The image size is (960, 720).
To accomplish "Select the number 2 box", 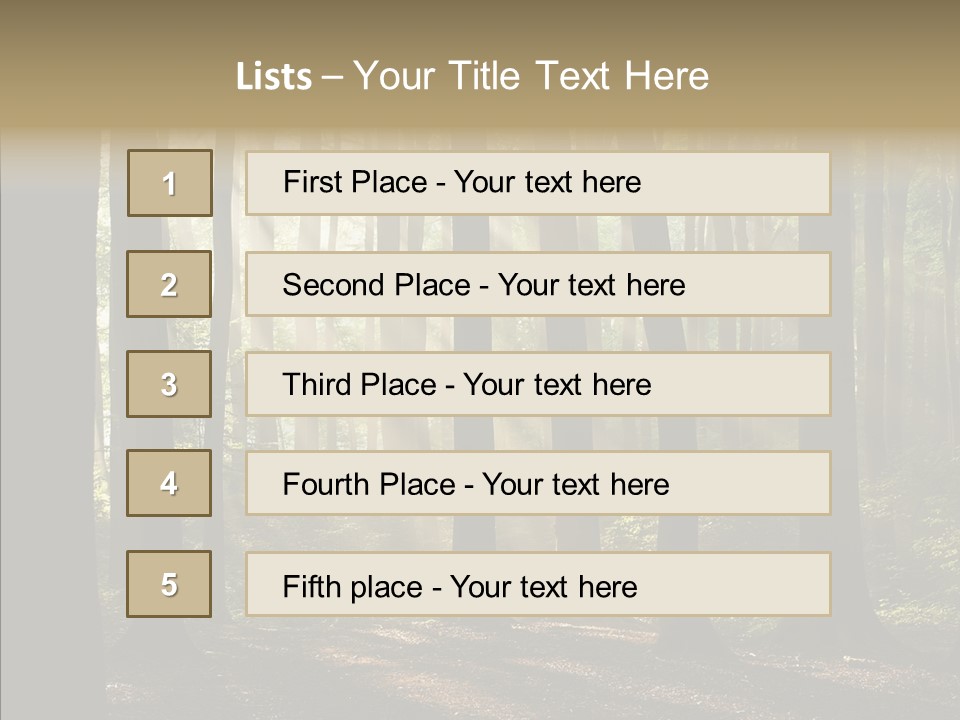I will pos(169,284).
